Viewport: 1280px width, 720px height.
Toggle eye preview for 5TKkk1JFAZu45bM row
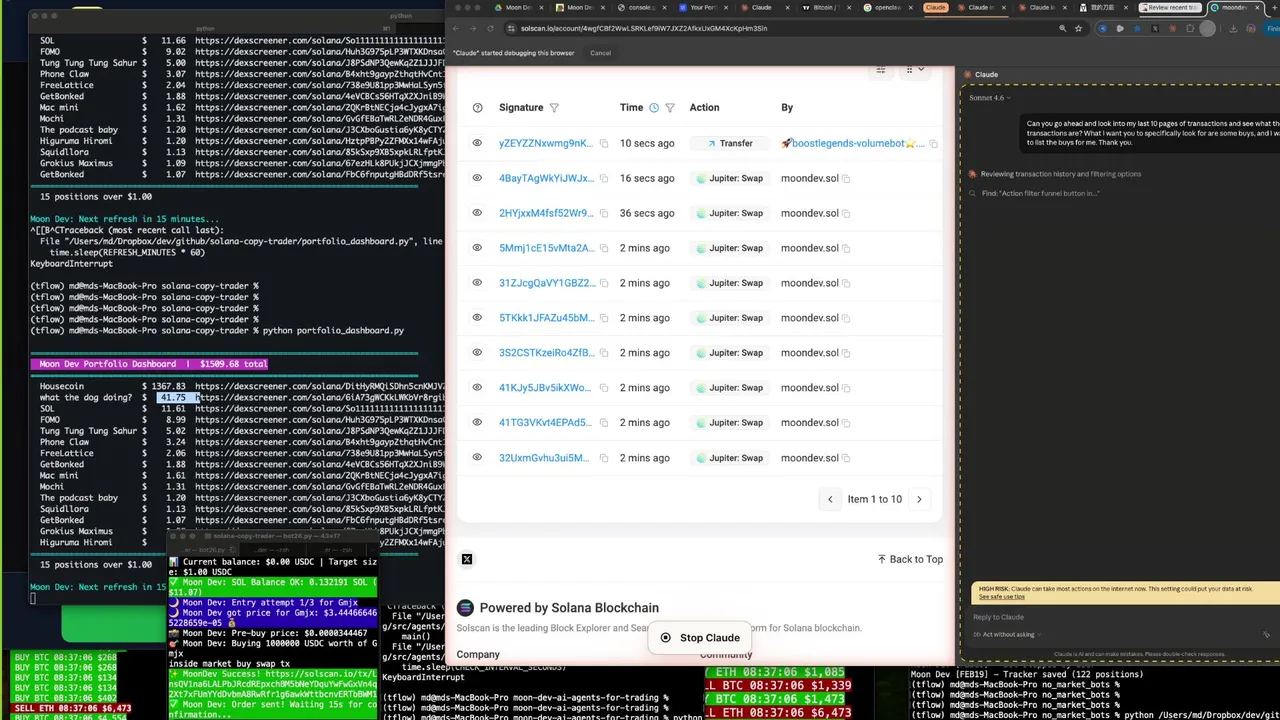pyautogui.click(x=477, y=319)
